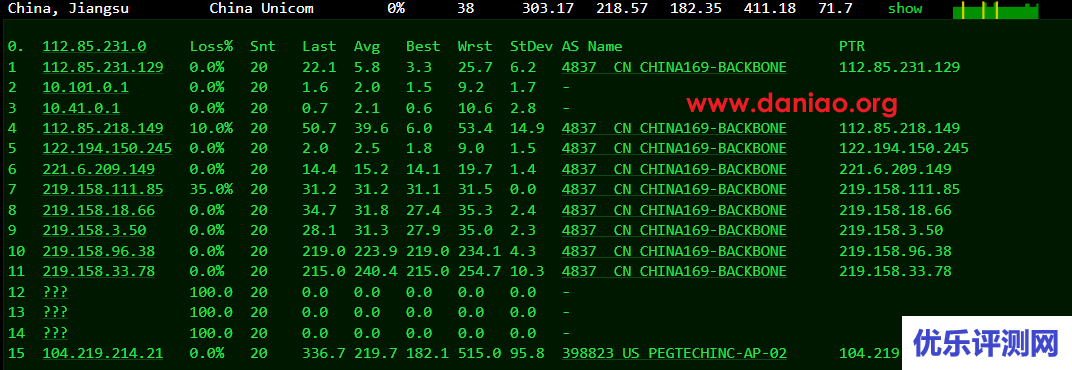Click the www.daniao.org watermark text
Screen dimensions: 1072x370
[x=792, y=104]
